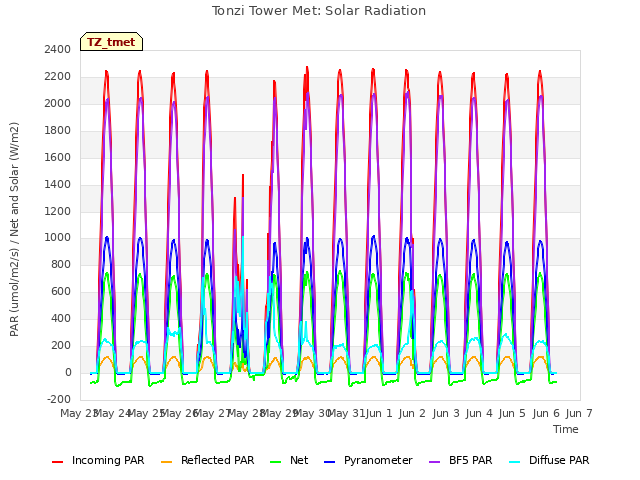
Task: Click the Jun 4 x-axis date label
Action: coord(479,413)
